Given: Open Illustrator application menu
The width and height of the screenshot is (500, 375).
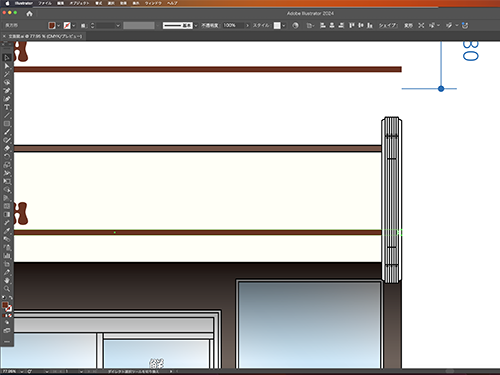Looking at the screenshot, I should coord(24,3).
